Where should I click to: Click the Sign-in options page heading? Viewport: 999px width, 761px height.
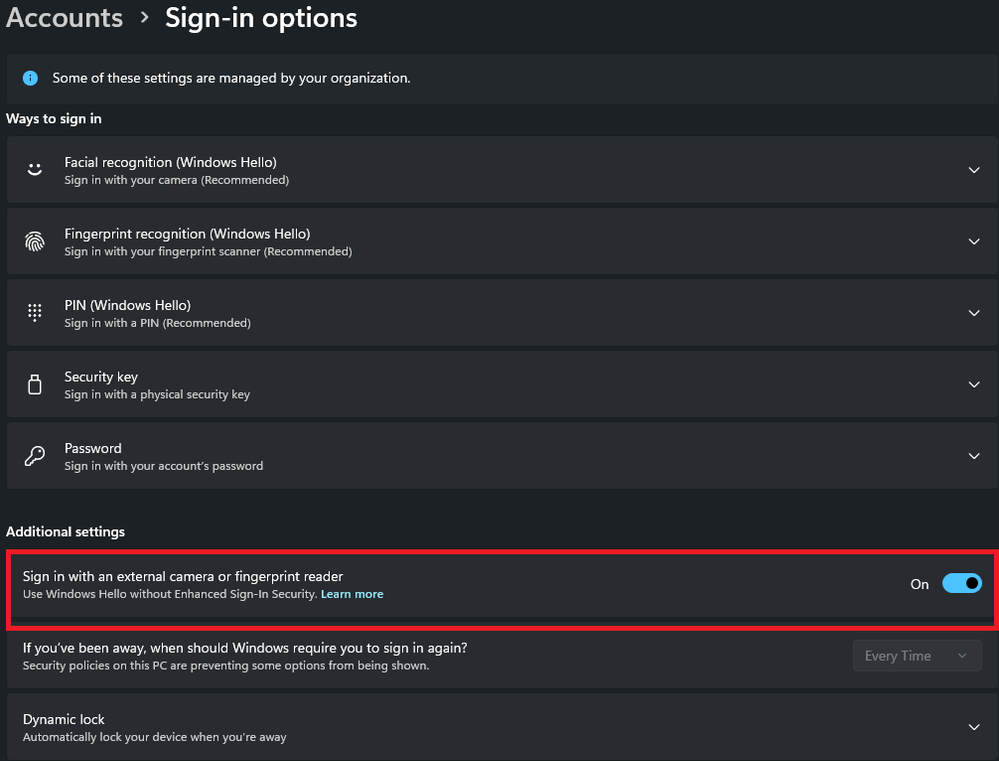point(261,18)
